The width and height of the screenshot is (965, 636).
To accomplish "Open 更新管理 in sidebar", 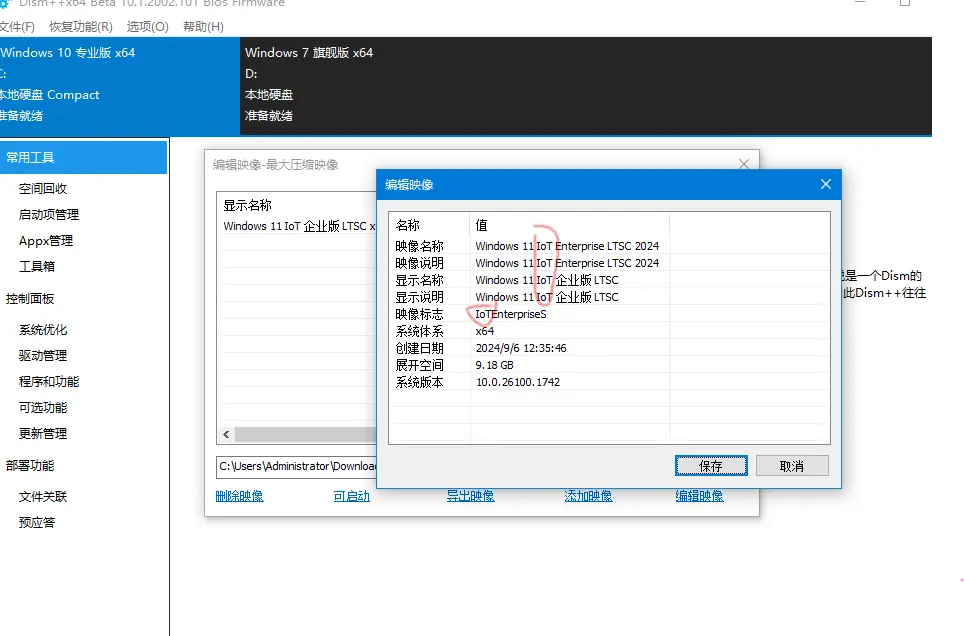I will 43,433.
